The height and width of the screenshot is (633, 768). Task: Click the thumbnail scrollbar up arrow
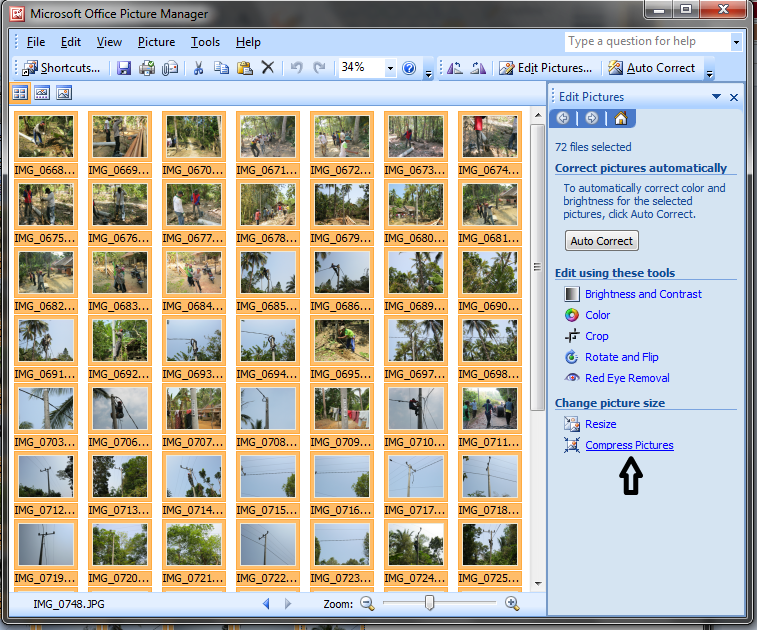pos(538,115)
